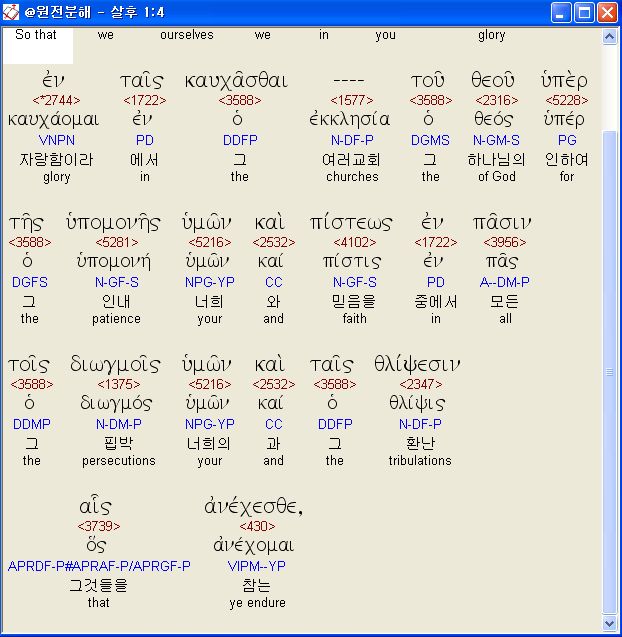Image resolution: width=622 pixels, height=637 pixels.
Task: Click the Korean gloss 여러교회
Action: 352,159
